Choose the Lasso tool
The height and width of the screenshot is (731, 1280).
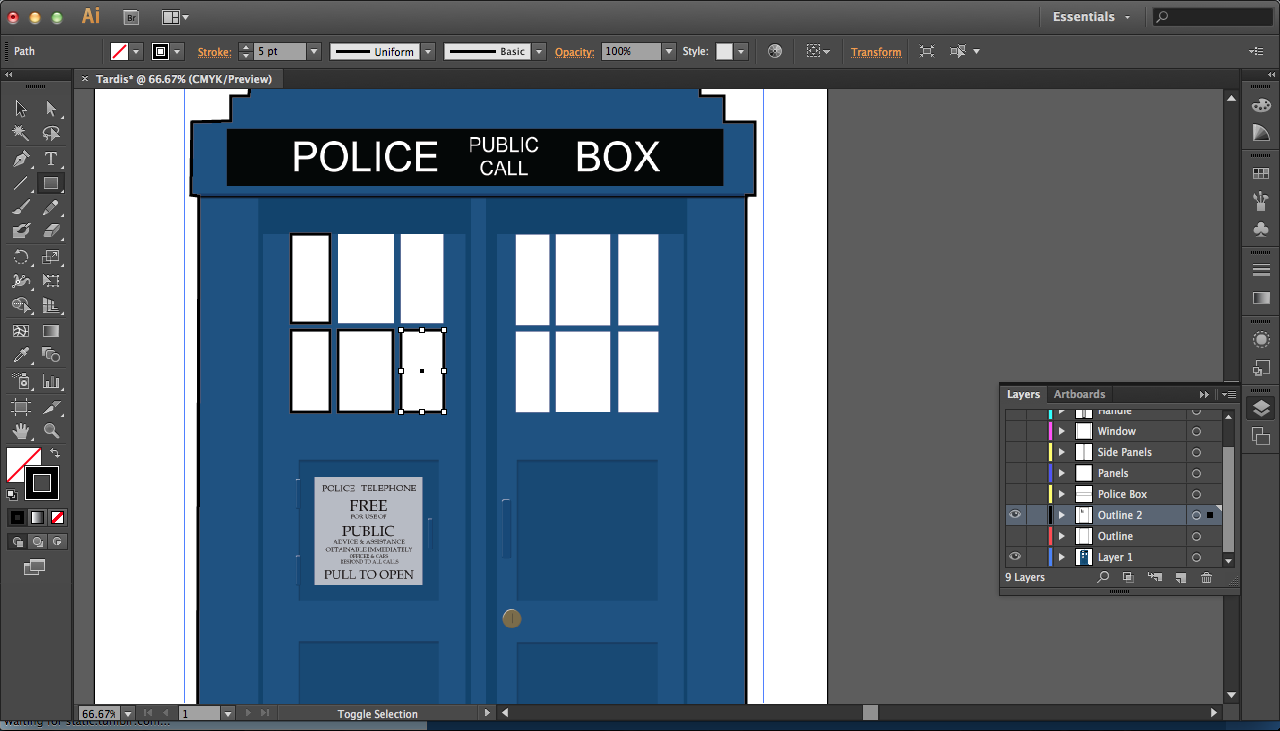tap(52, 133)
